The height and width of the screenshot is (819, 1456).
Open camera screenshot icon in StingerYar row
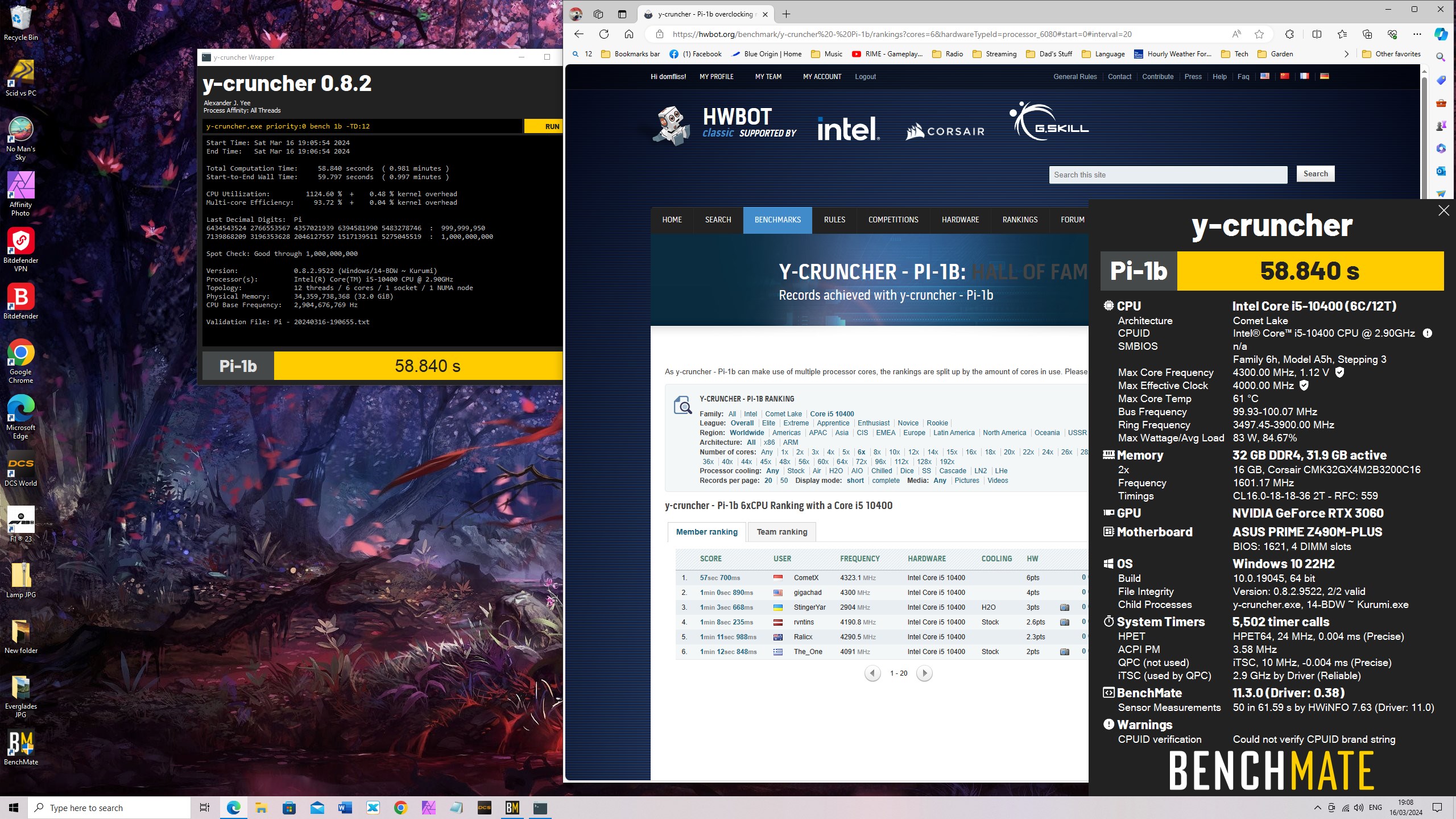click(1064, 607)
